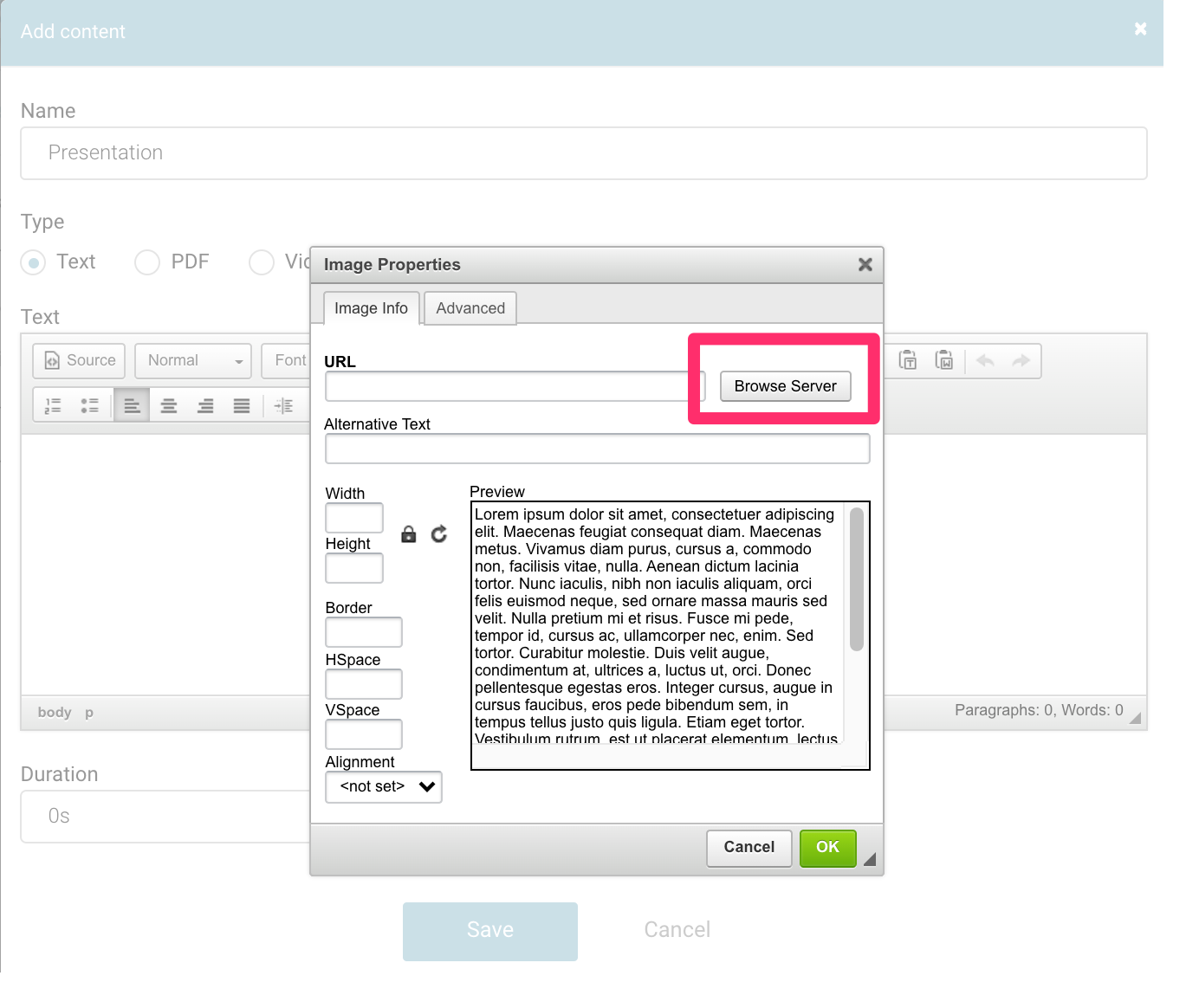The image size is (1199, 1008).
Task: Select the Text type radio button
Action: click(x=33, y=262)
